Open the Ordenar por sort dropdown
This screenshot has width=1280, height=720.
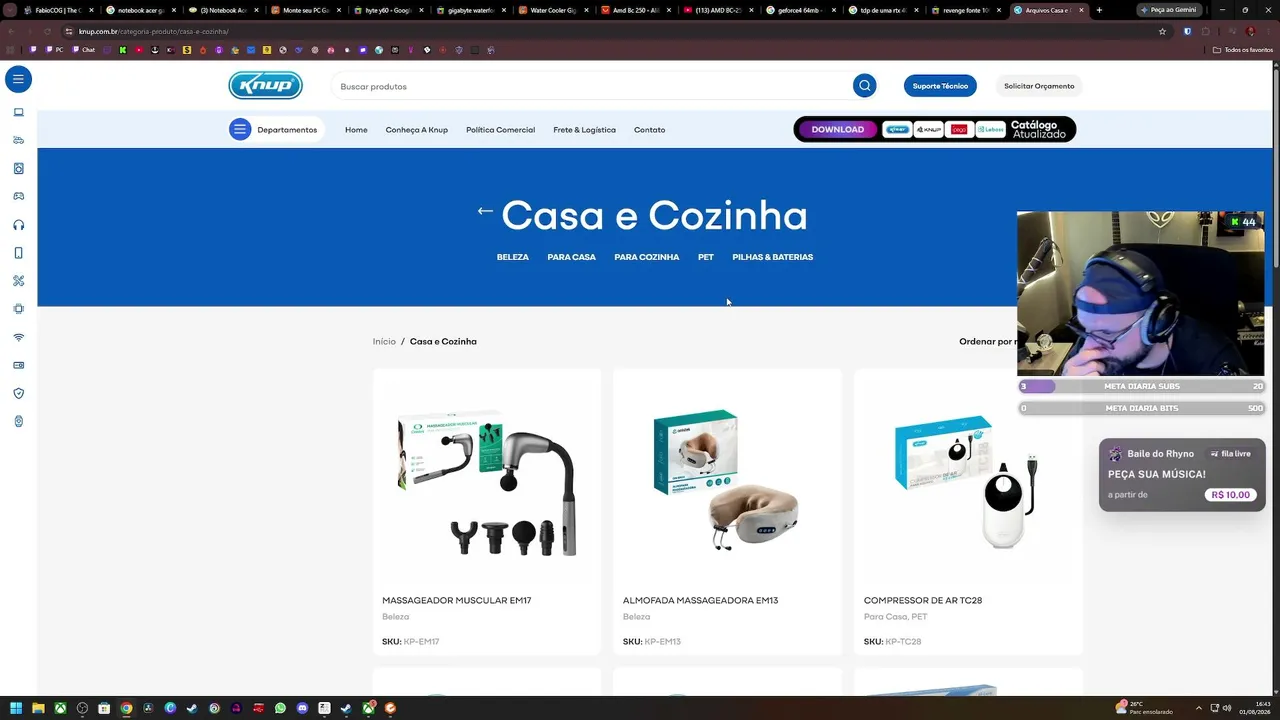(x=988, y=342)
